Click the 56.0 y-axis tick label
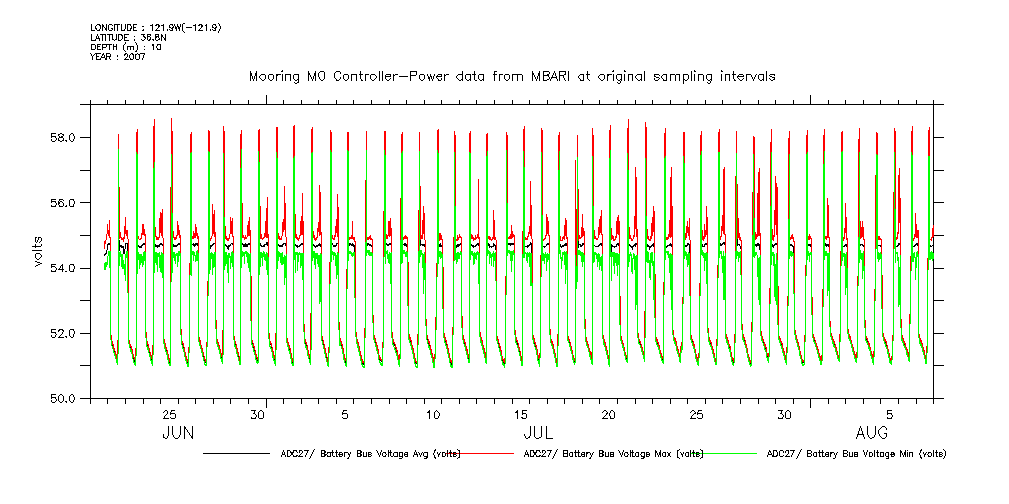1009x504 pixels. [x=66, y=202]
